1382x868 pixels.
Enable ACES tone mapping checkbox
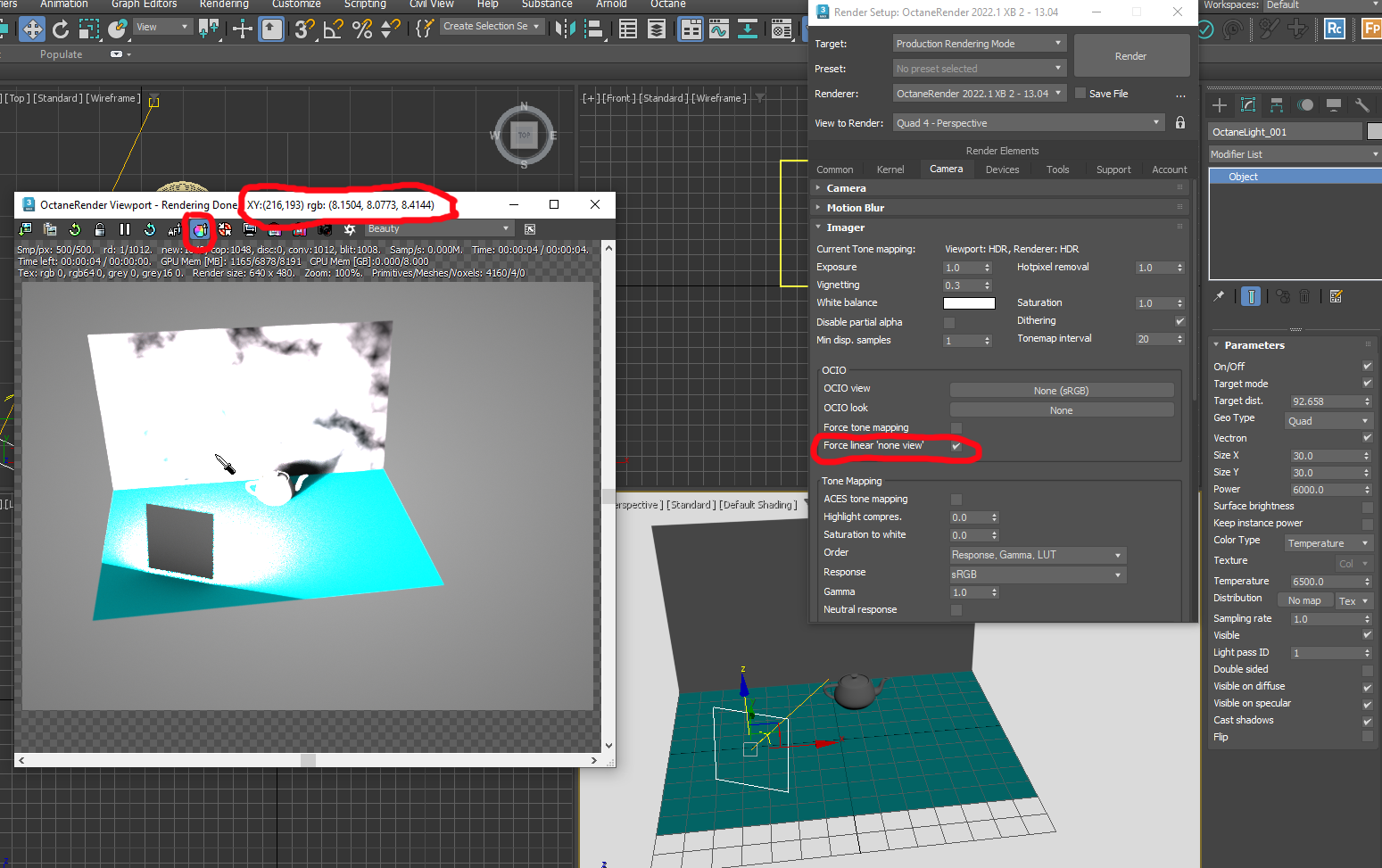[x=956, y=500]
